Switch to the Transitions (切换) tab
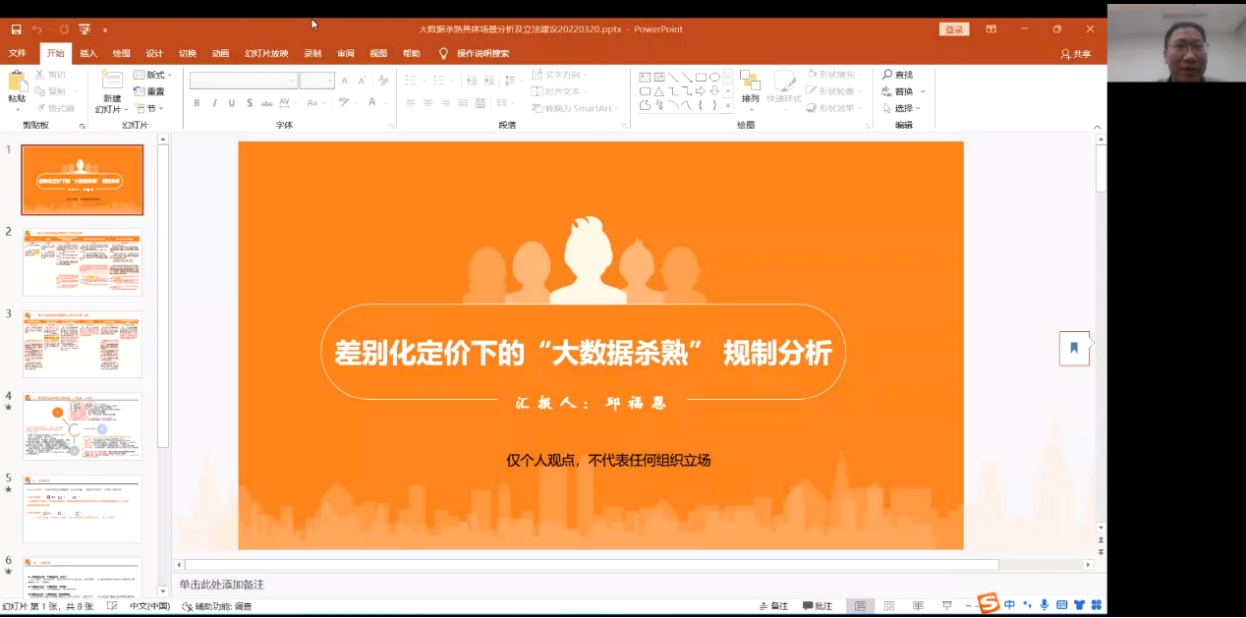 pyautogui.click(x=187, y=53)
